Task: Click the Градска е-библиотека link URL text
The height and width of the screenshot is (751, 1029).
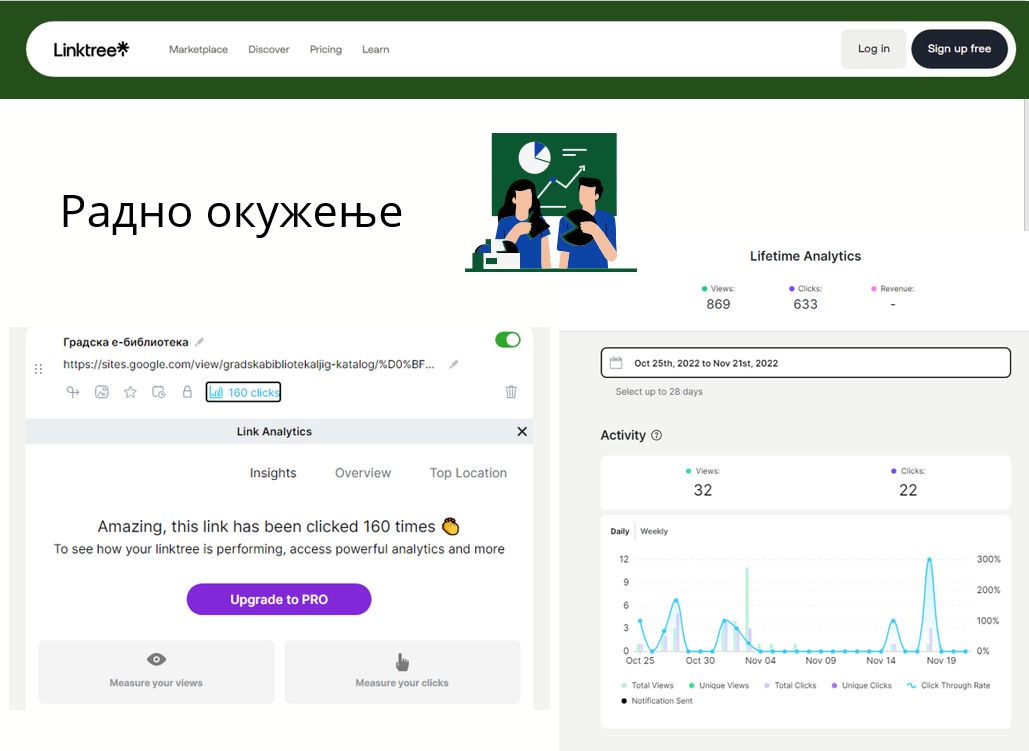Action: (249, 364)
